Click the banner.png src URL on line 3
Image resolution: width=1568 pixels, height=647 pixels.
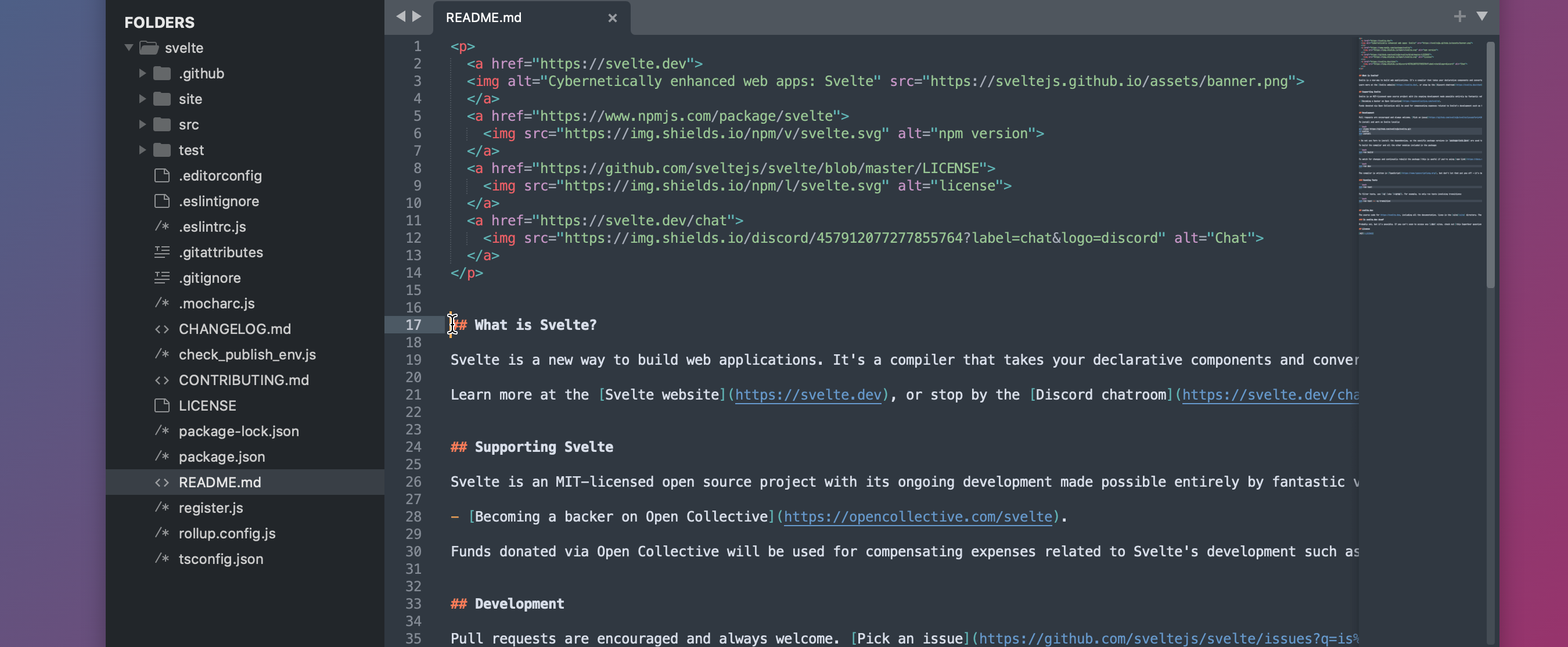click(x=1109, y=81)
